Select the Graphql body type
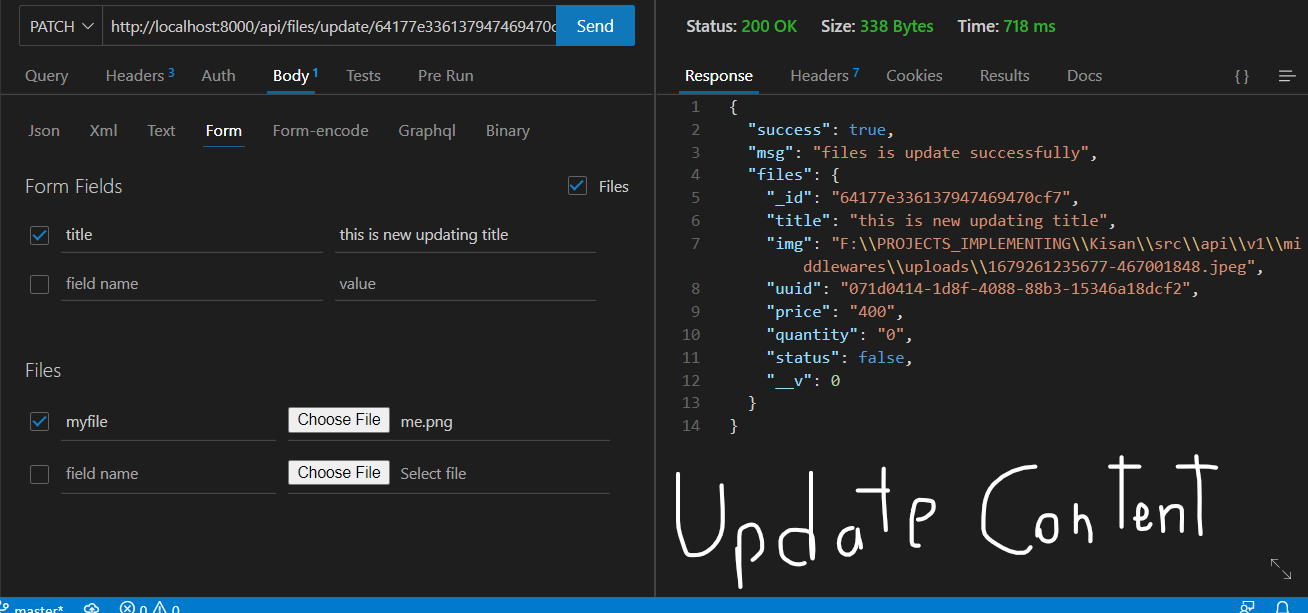This screenshot has width=1308, height=613. pyautogui.click(x=427, y=130)
